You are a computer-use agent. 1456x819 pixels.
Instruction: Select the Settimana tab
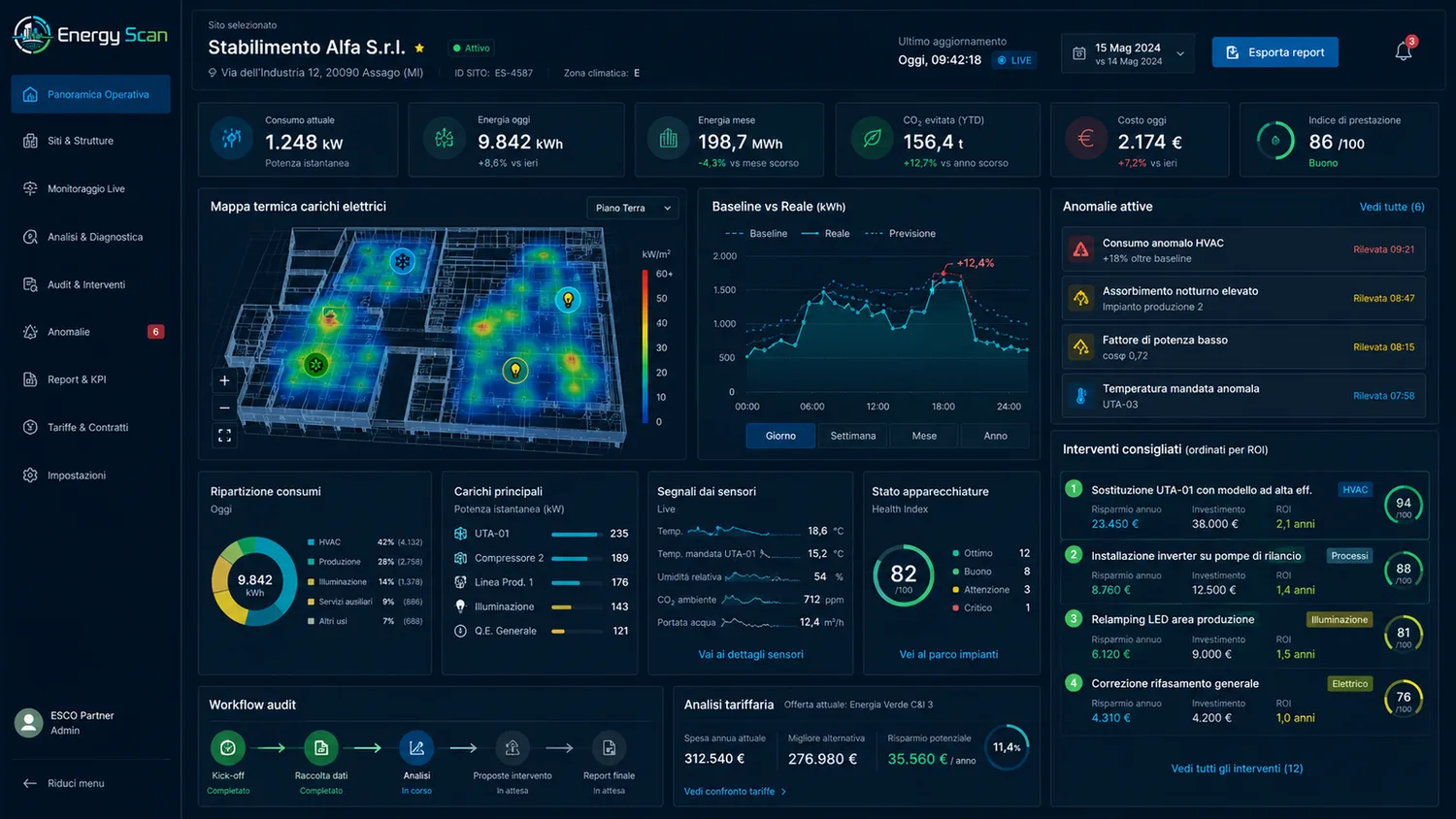pyautogui.click(x=853, y=436)
